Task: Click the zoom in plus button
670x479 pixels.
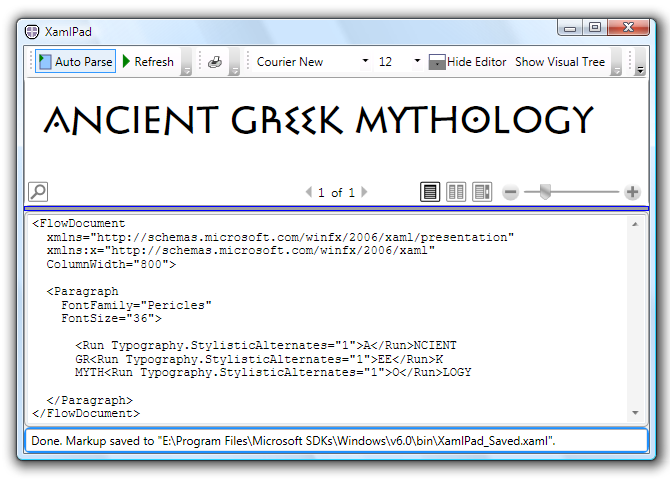Action: tap(632, 192)
